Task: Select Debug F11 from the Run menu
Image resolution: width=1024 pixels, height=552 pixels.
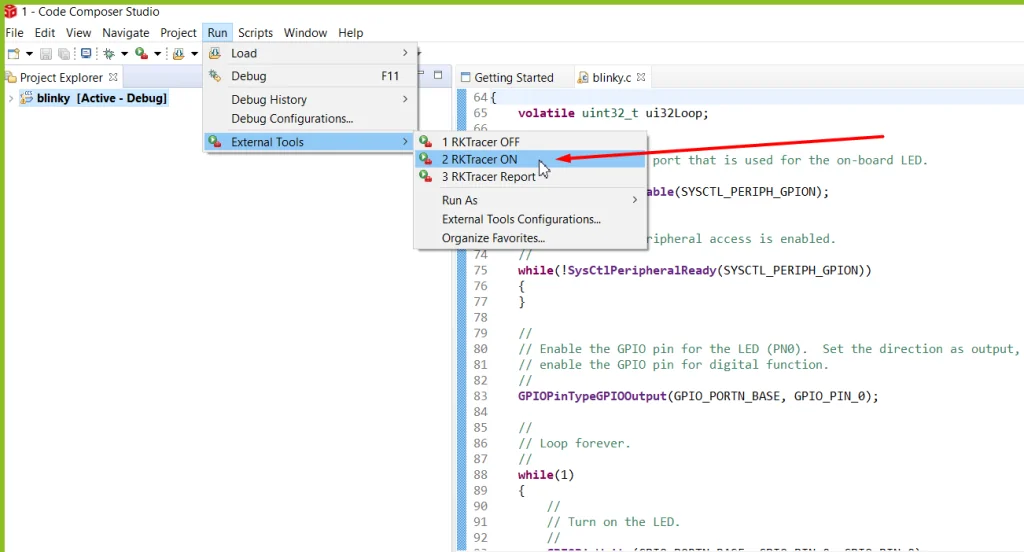Action: (x=310, y=76)
